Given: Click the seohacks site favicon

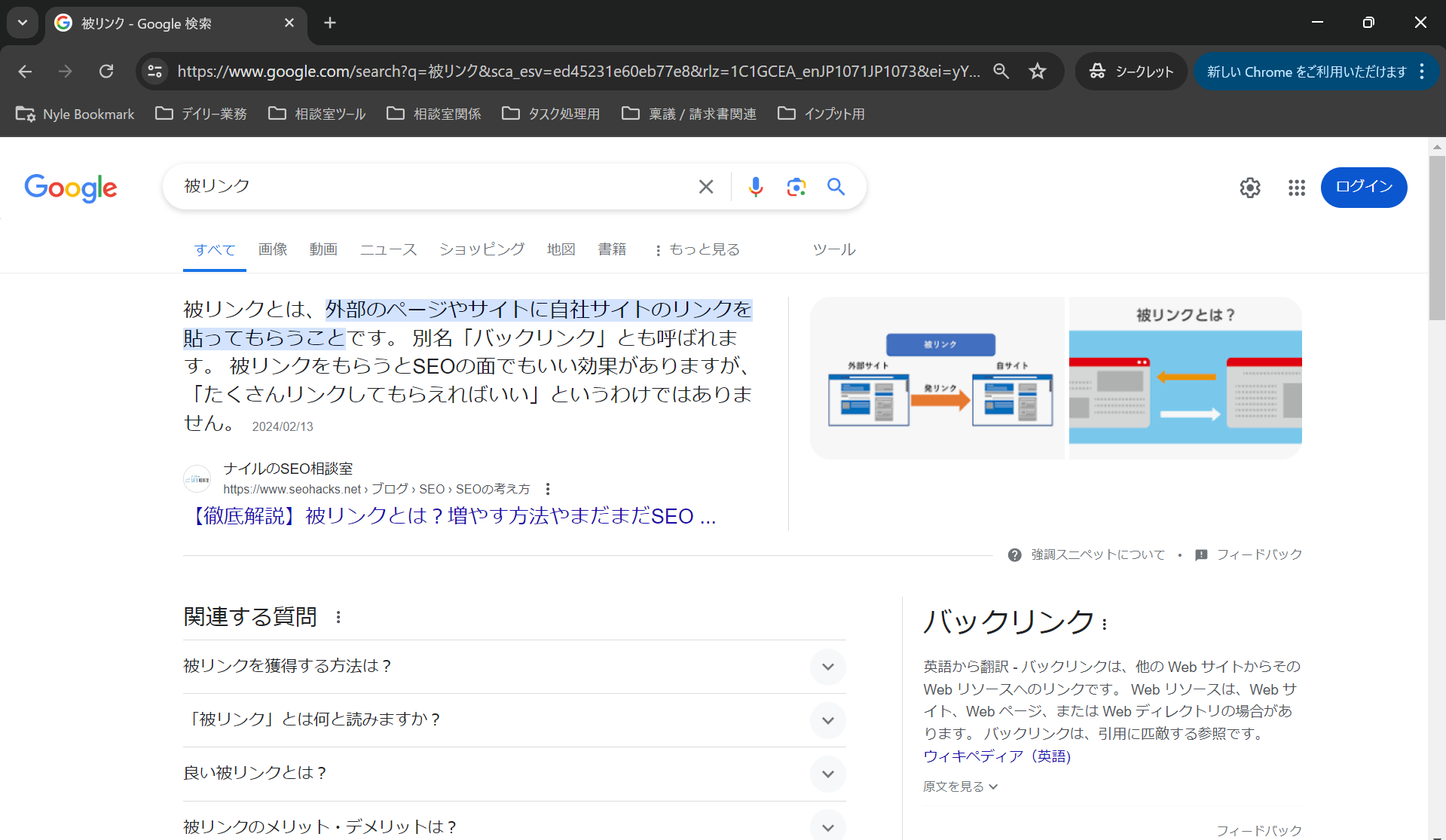Looking at the screenshot, I should click(197, 478).
